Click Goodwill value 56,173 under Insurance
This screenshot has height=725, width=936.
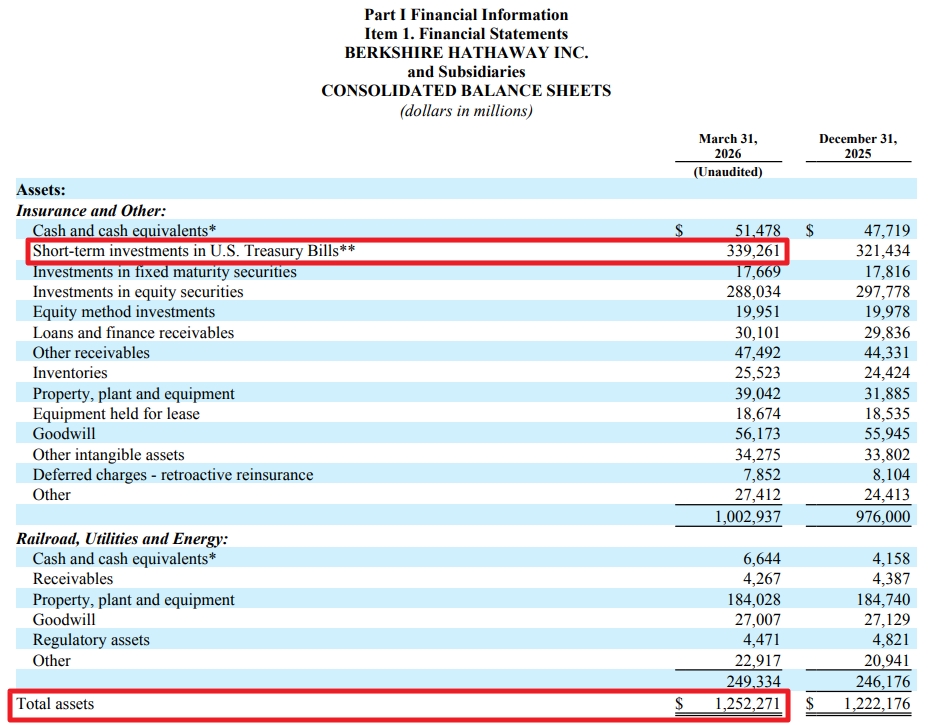758,434
